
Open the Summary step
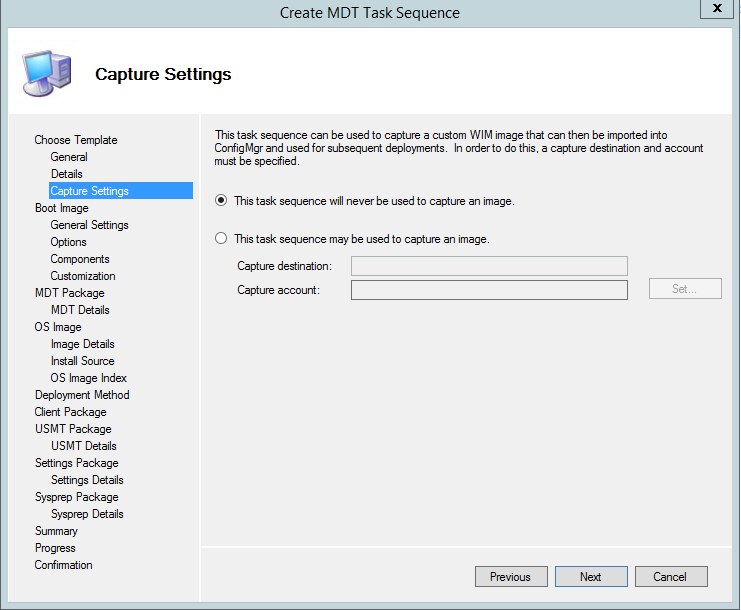(x=56, y=531)
